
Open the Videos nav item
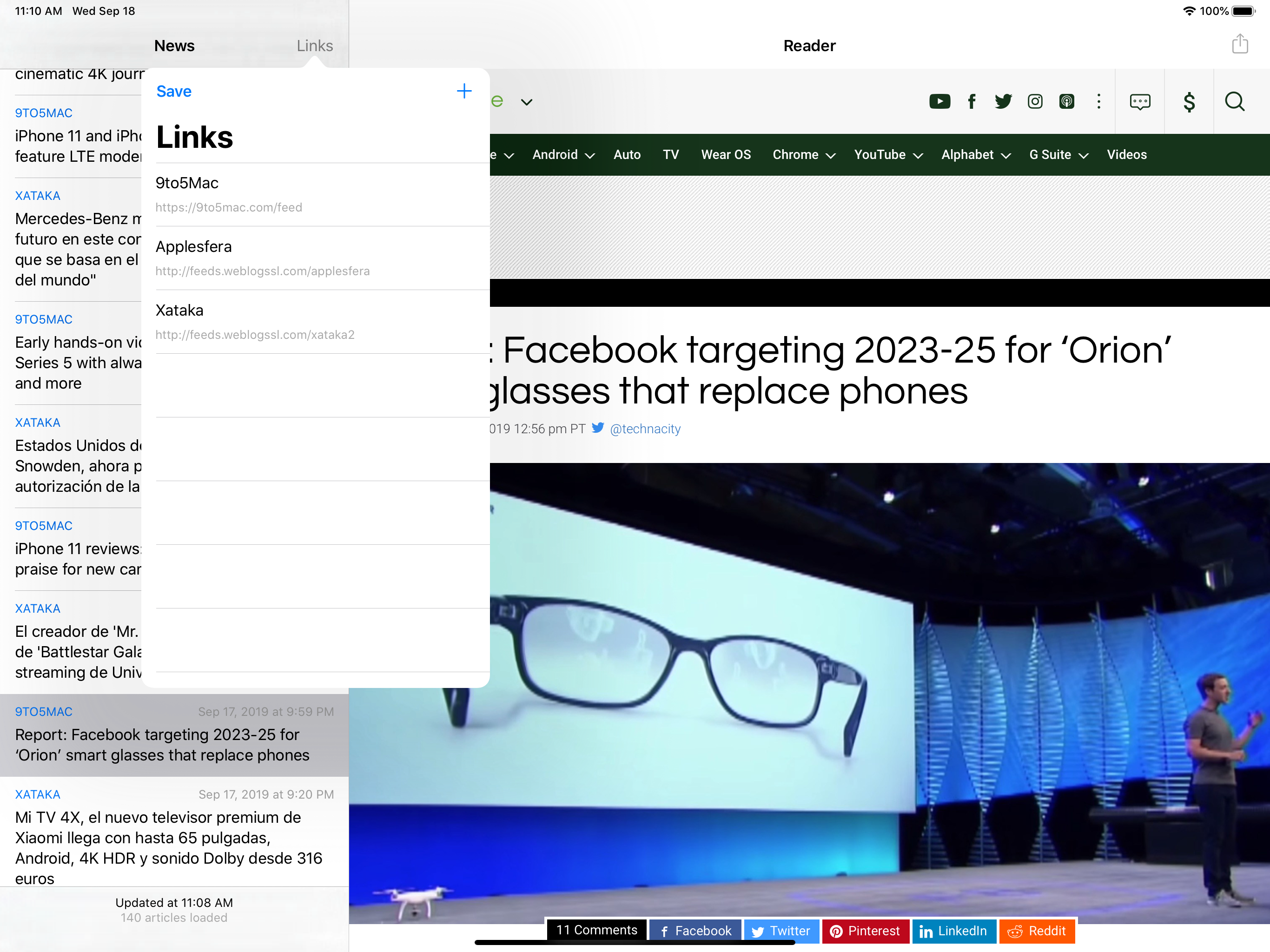pyautogui.click(x=1126, y=154)
